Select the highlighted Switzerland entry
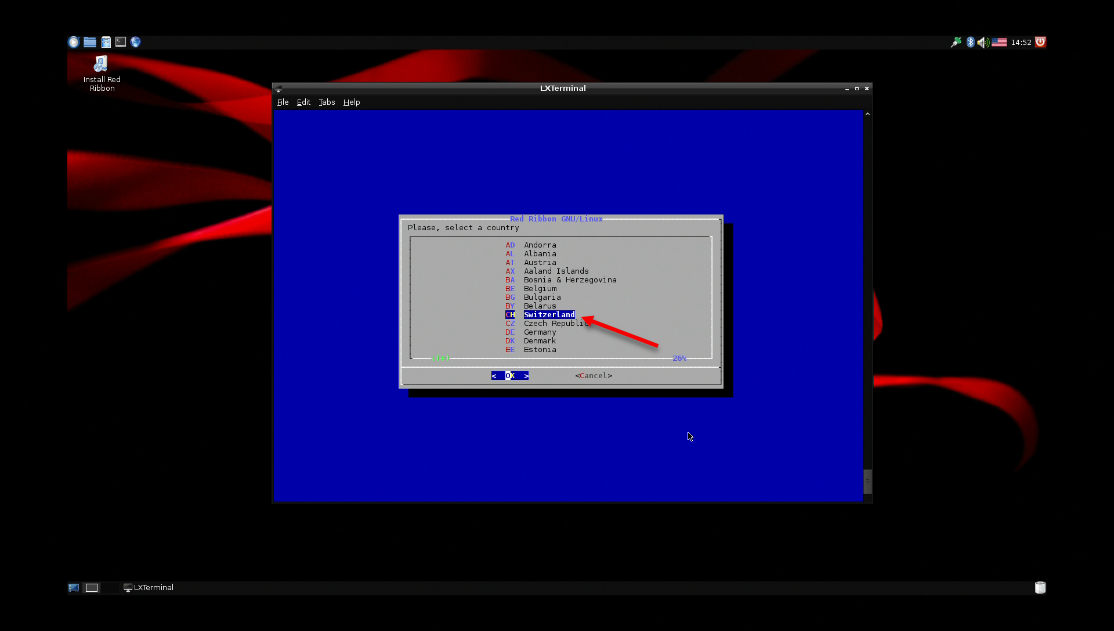 click(x=540, y=315)
